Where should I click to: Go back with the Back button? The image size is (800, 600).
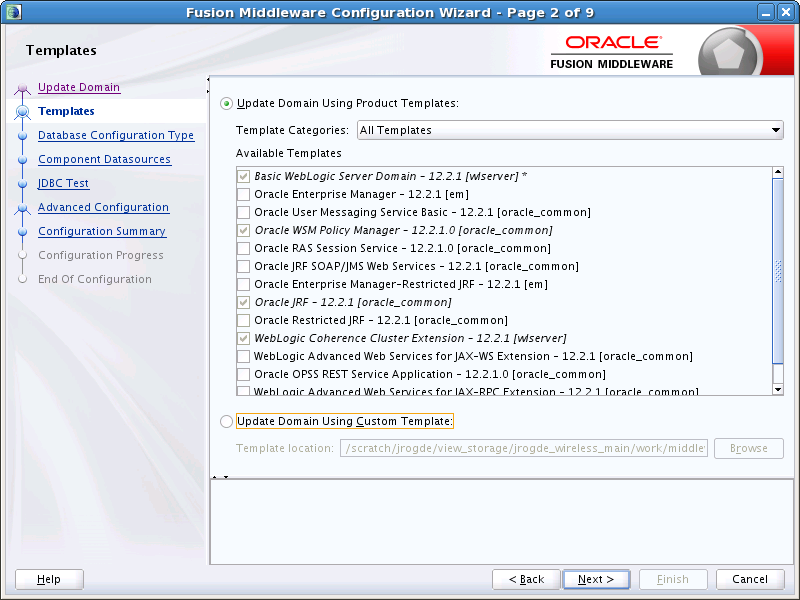pos(526,579)
